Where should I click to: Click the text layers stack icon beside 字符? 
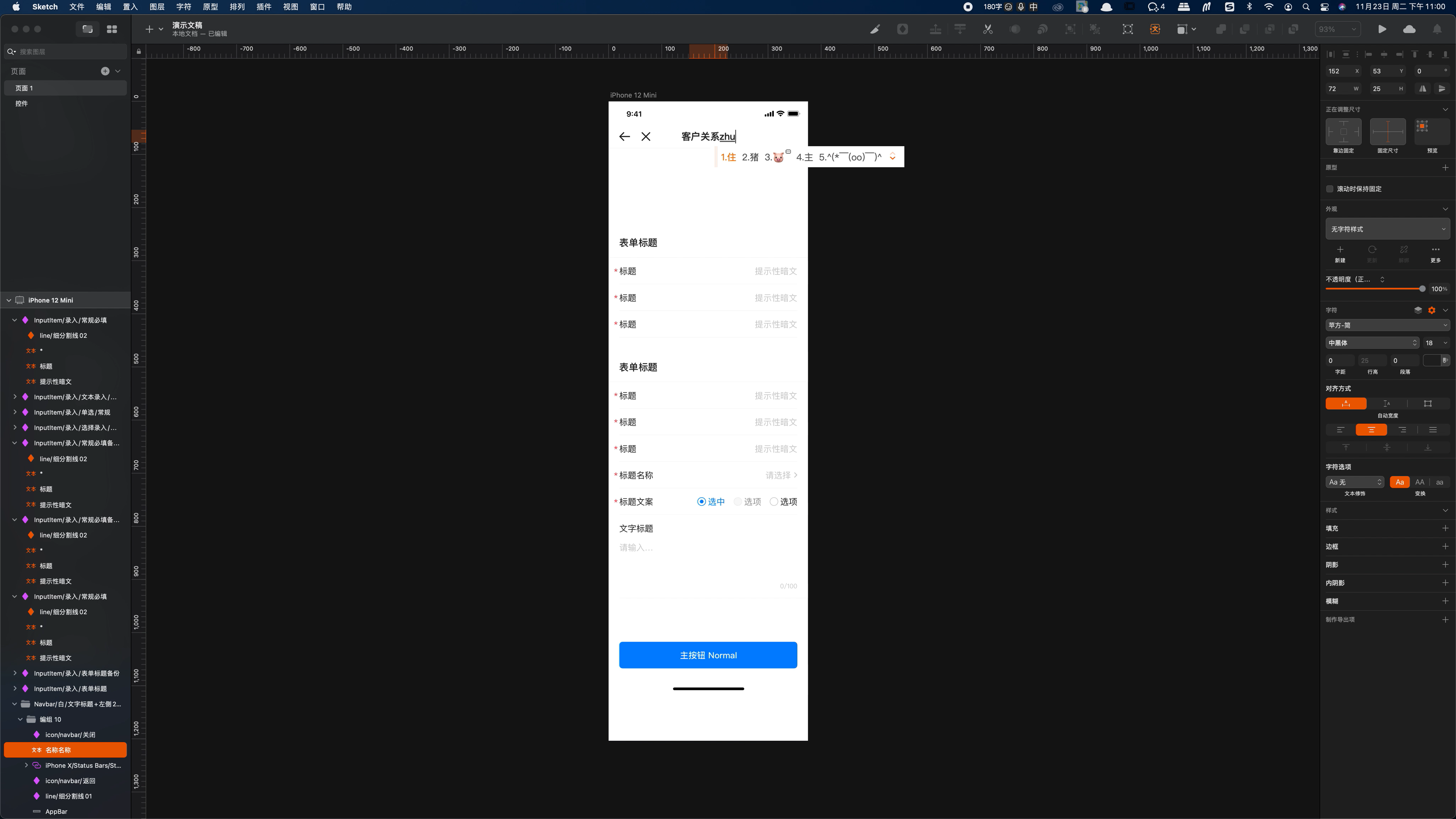click(x=1418, y=310)
